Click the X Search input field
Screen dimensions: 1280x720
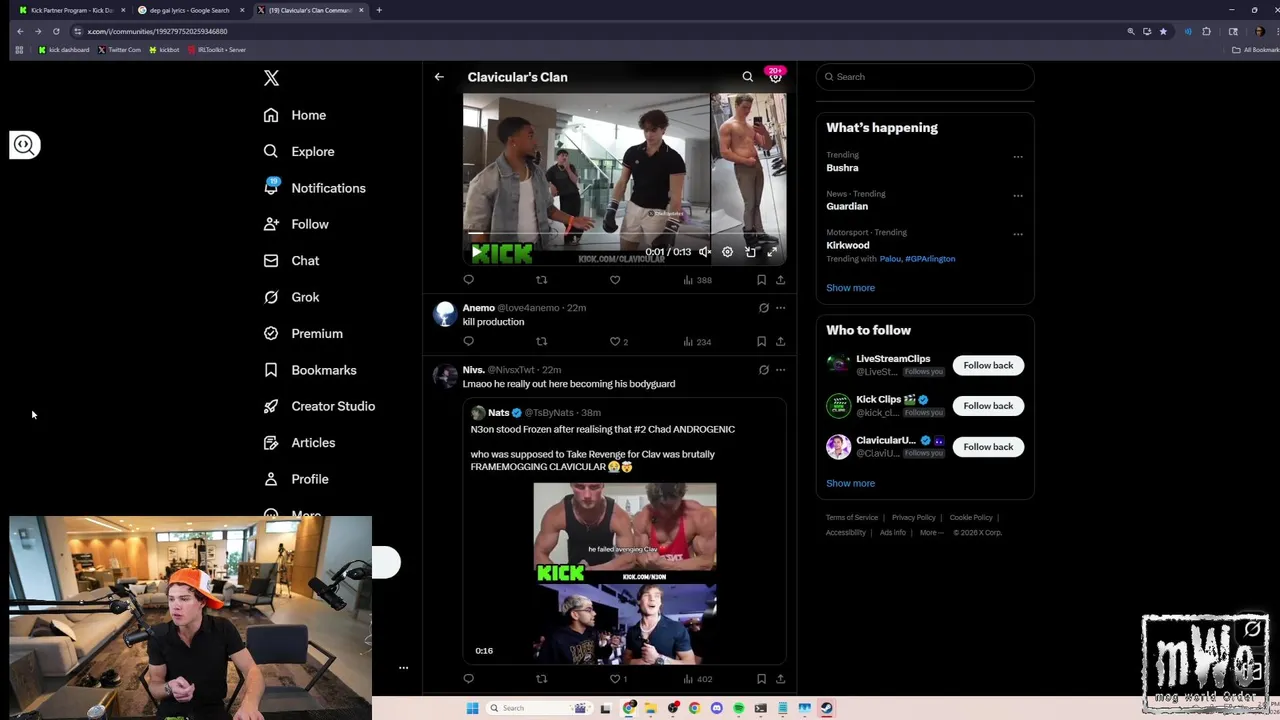(x=925, y=77)
